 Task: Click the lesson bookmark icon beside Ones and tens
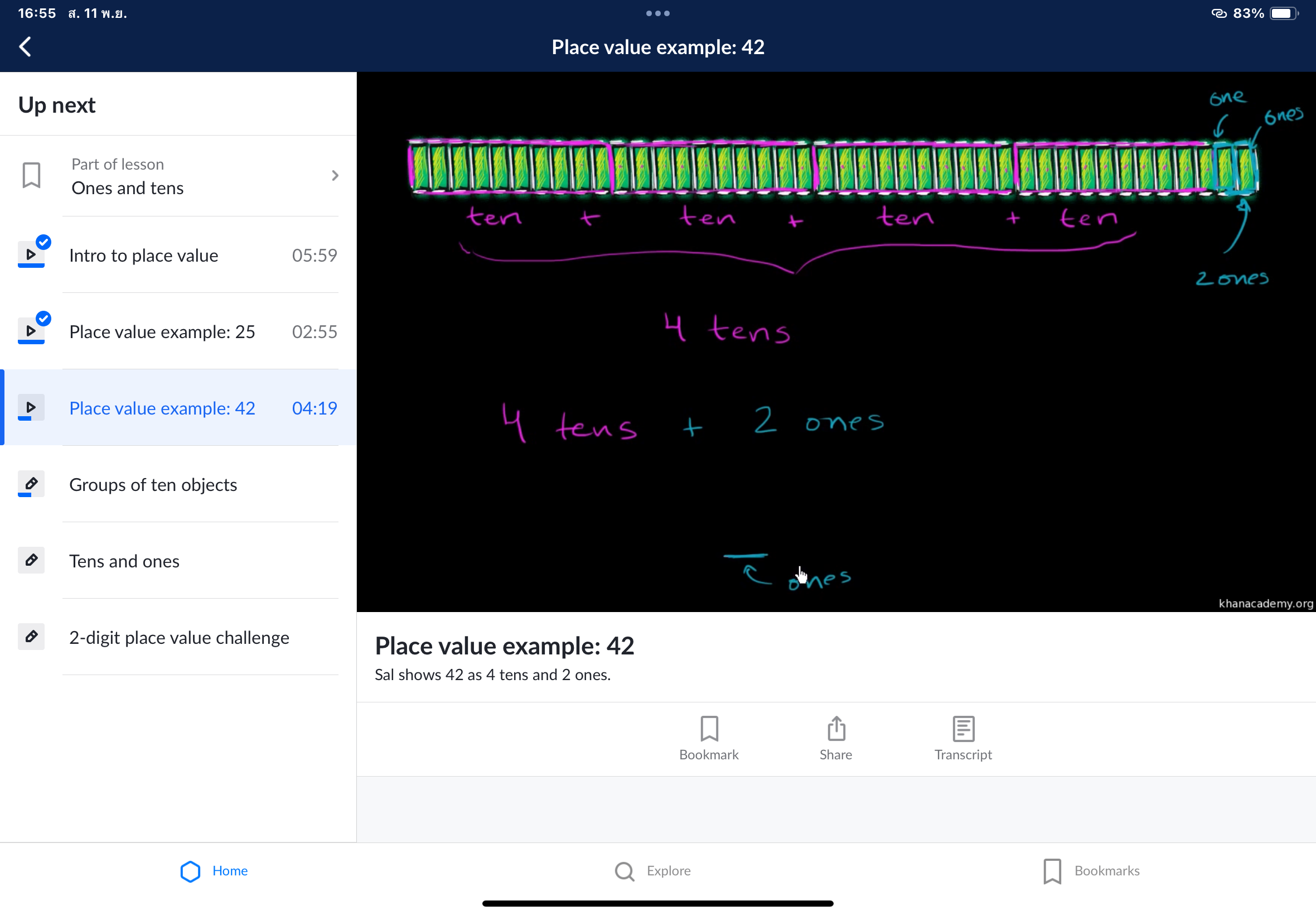click(32, 175)
